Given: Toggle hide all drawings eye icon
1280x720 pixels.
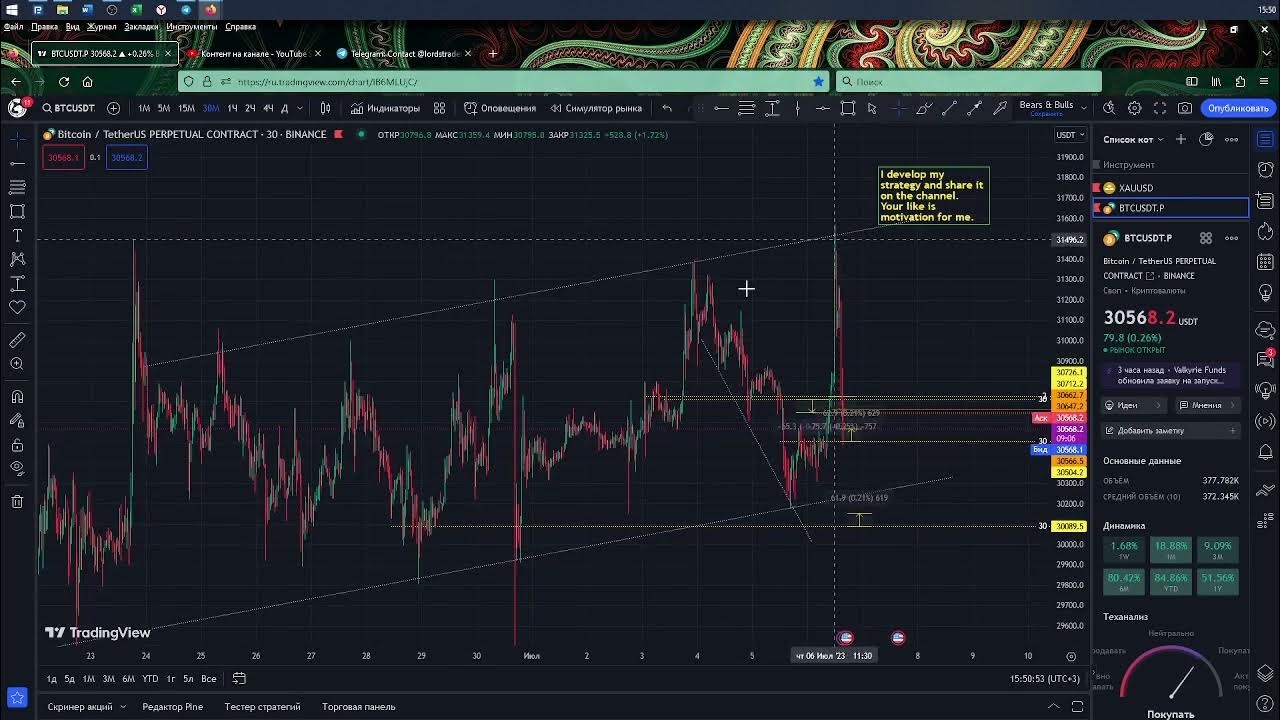Looking at the screenshot, I should tap(17, 468).
